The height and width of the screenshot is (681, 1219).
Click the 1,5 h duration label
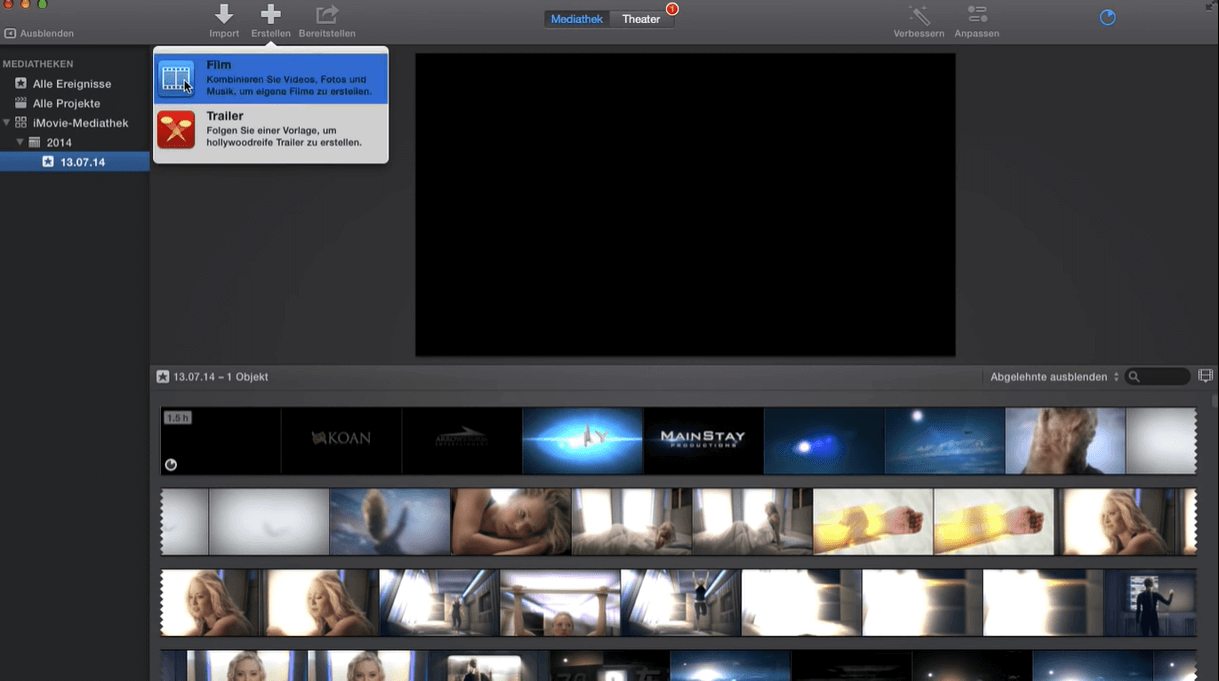178,418
